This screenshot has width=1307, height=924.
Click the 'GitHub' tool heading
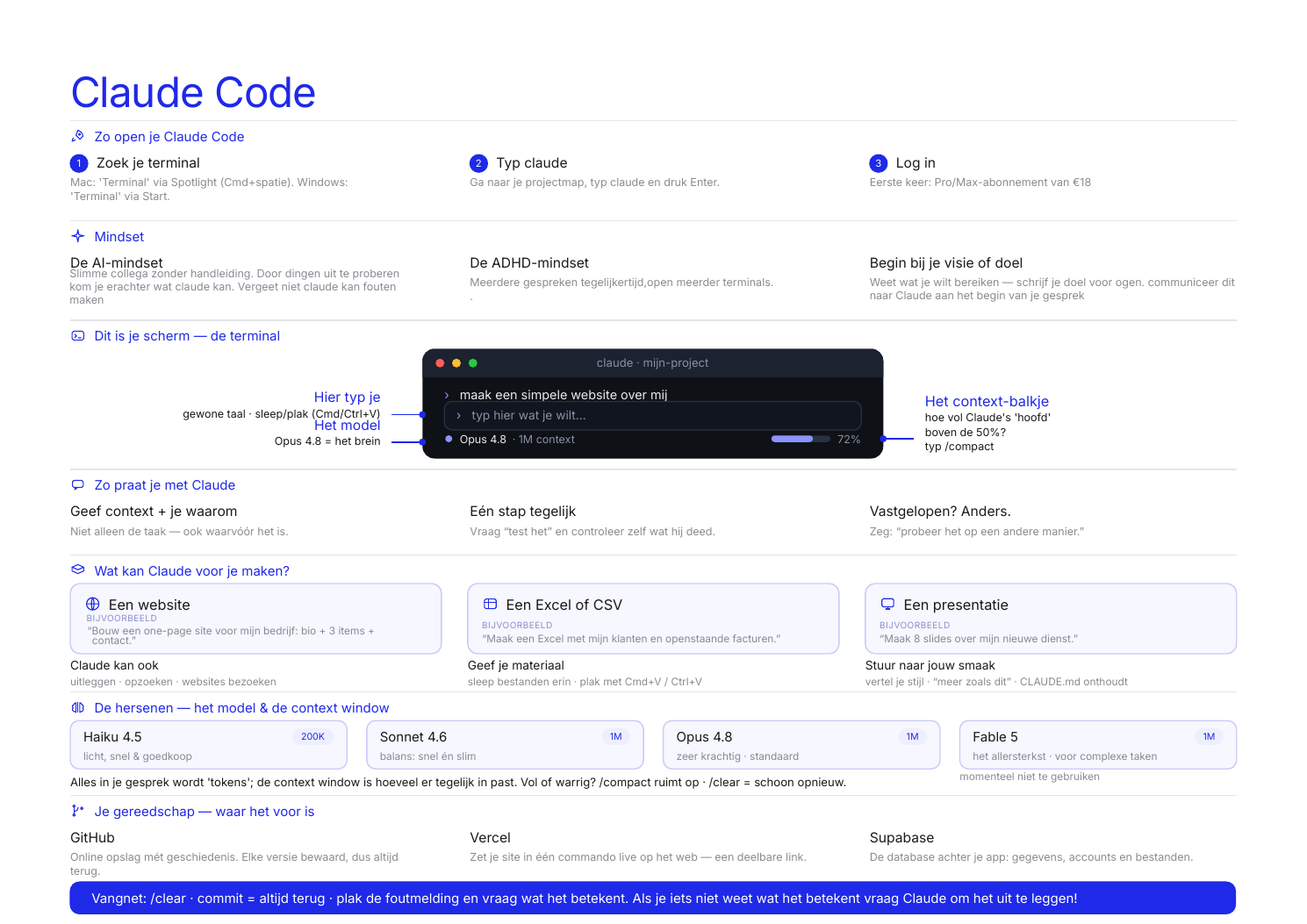coord(92,838)
